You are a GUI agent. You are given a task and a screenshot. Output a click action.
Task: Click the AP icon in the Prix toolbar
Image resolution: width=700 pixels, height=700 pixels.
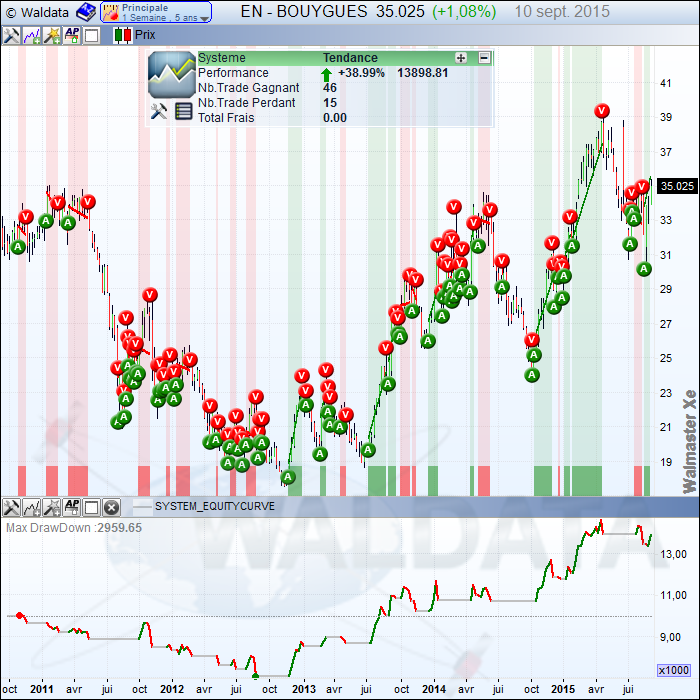[71, 35]
